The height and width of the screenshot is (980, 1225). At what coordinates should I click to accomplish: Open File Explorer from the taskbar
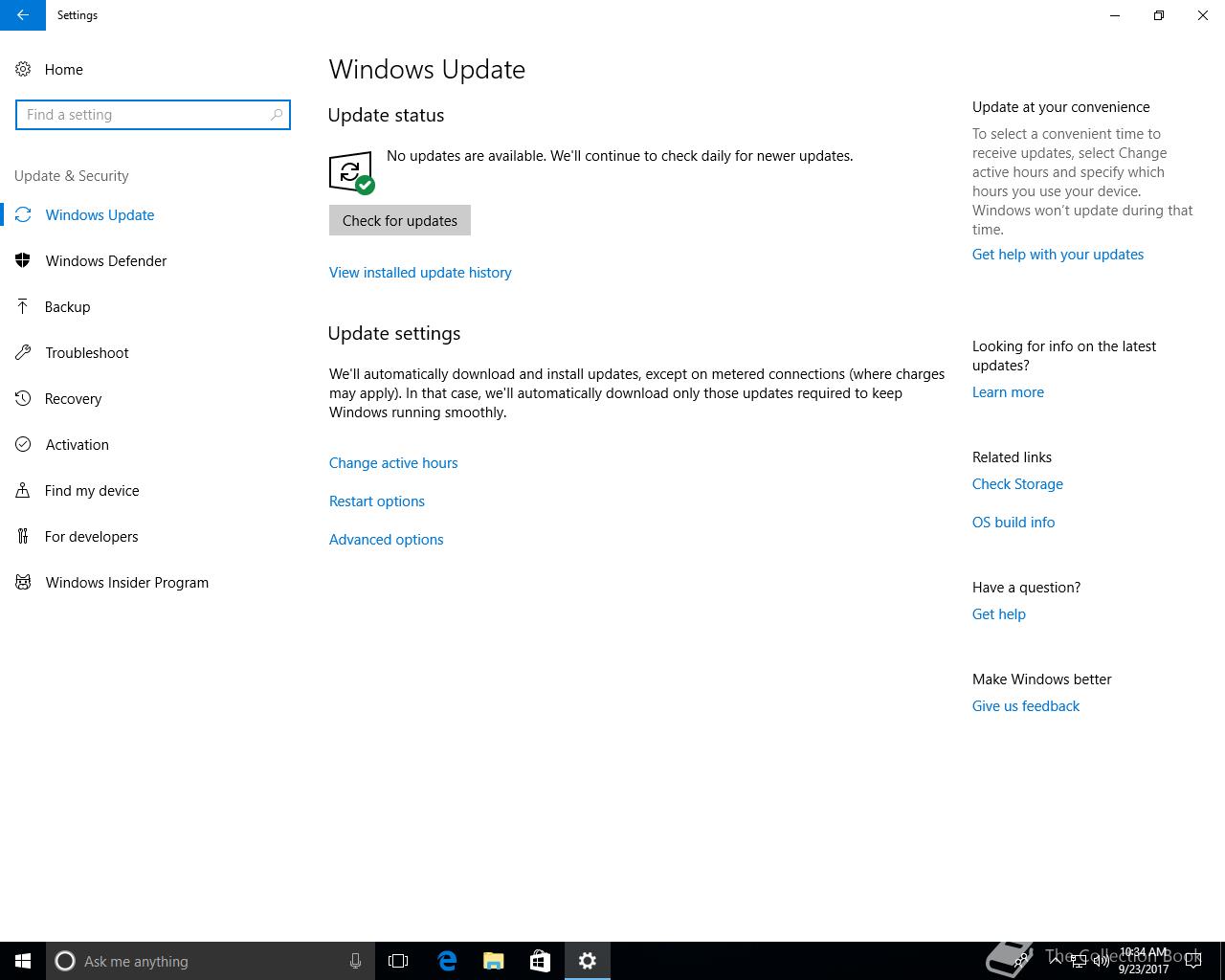pyautogui.click(x=494, y=961)
